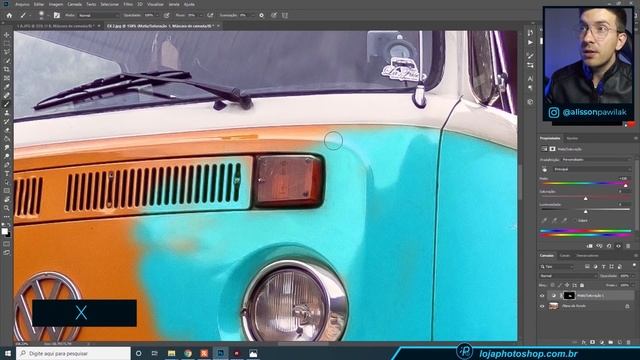Switch to the Canais tab
This screenshot has width=640, height=360.
pos(565,256)
